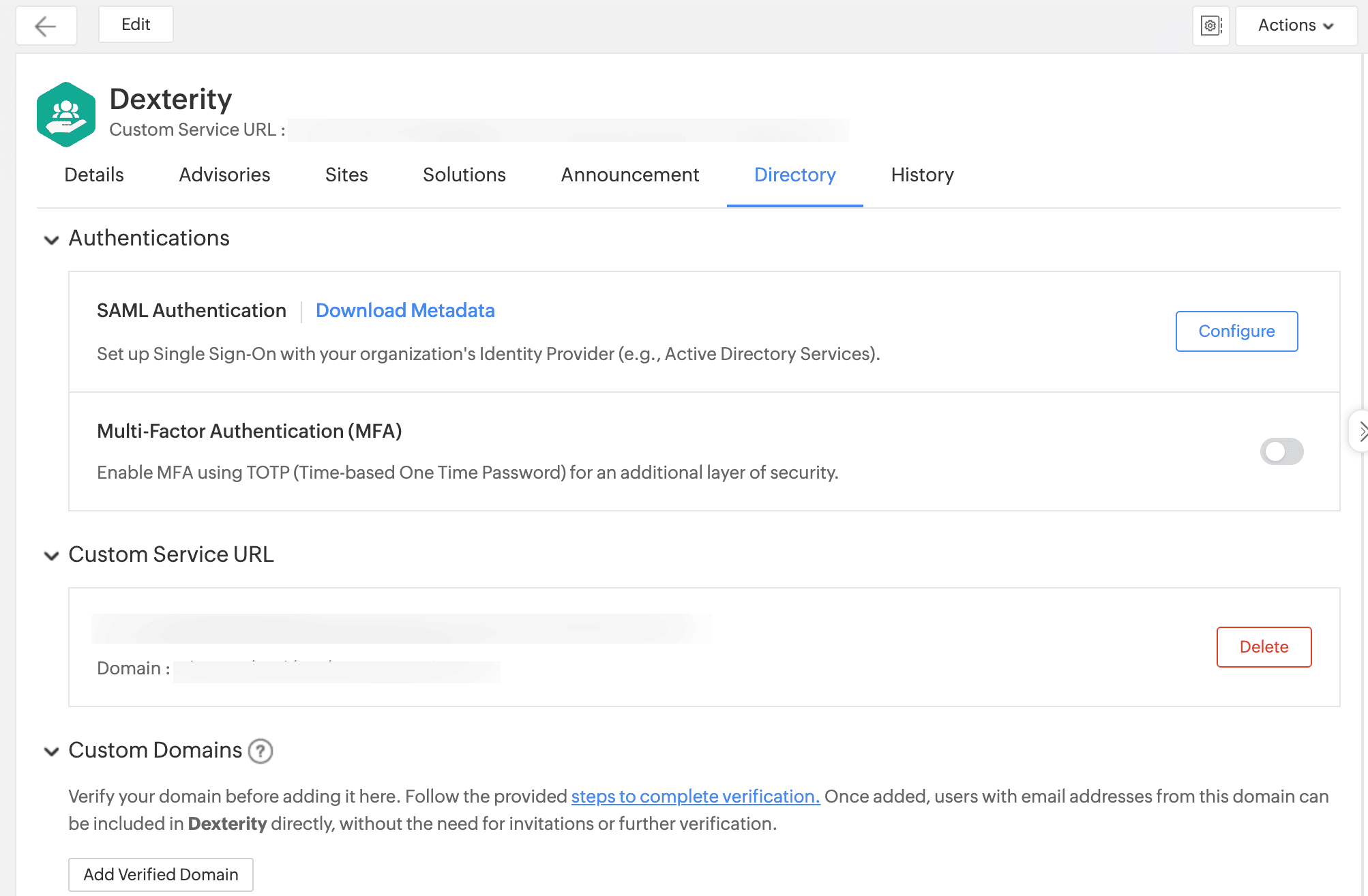Screen dimensions: 1368x896
Task: Open the Advisories tab
Action: point(224,175)
